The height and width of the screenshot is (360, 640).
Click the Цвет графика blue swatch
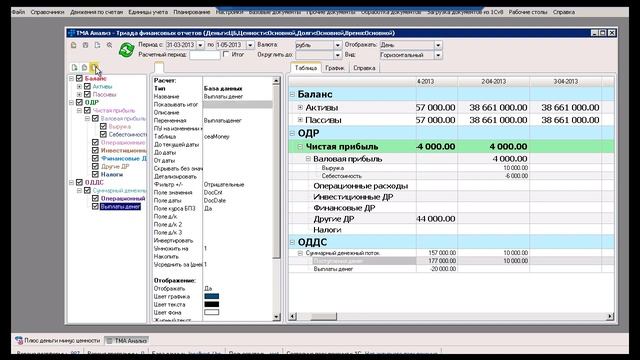pos(211,296)
